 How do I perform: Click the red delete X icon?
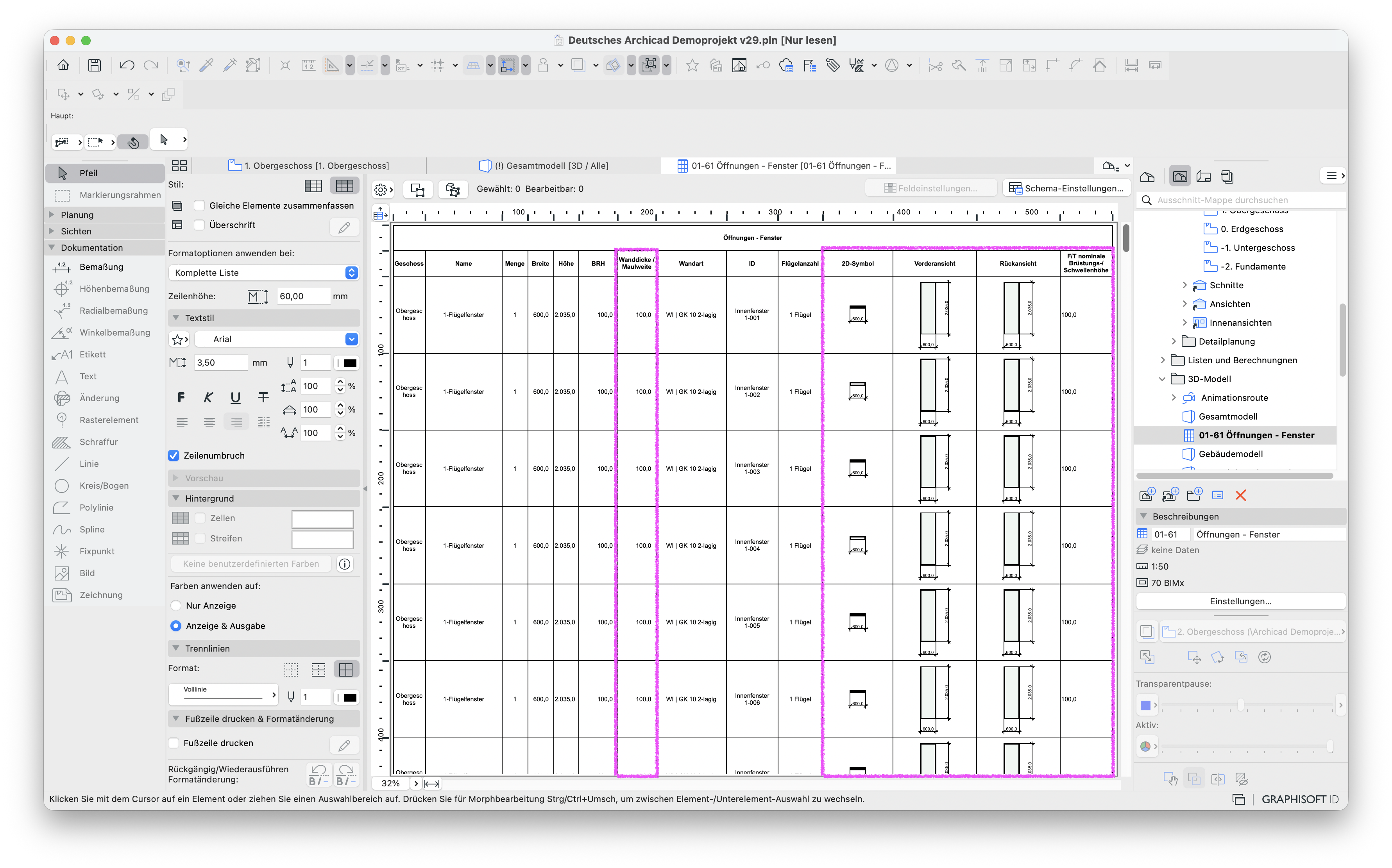pyautogui.click(x=1240, y=495)
